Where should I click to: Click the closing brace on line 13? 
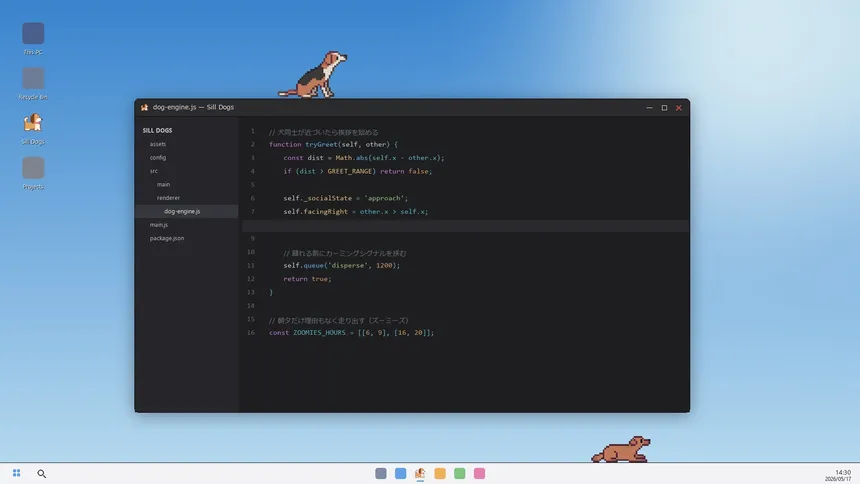point(271,292)
